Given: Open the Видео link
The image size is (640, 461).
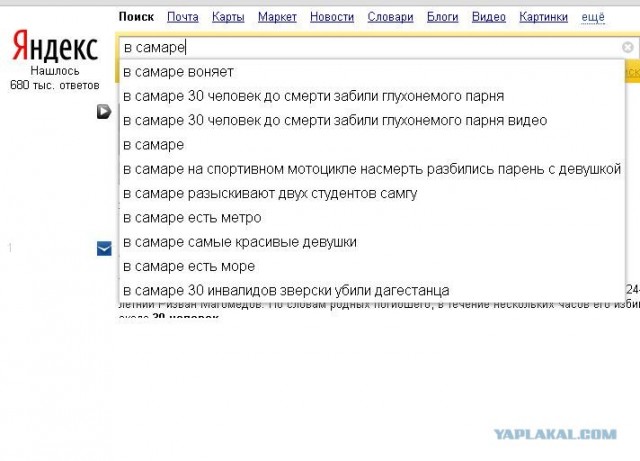Looking at the screenshot, I should (x=489, y=17).
